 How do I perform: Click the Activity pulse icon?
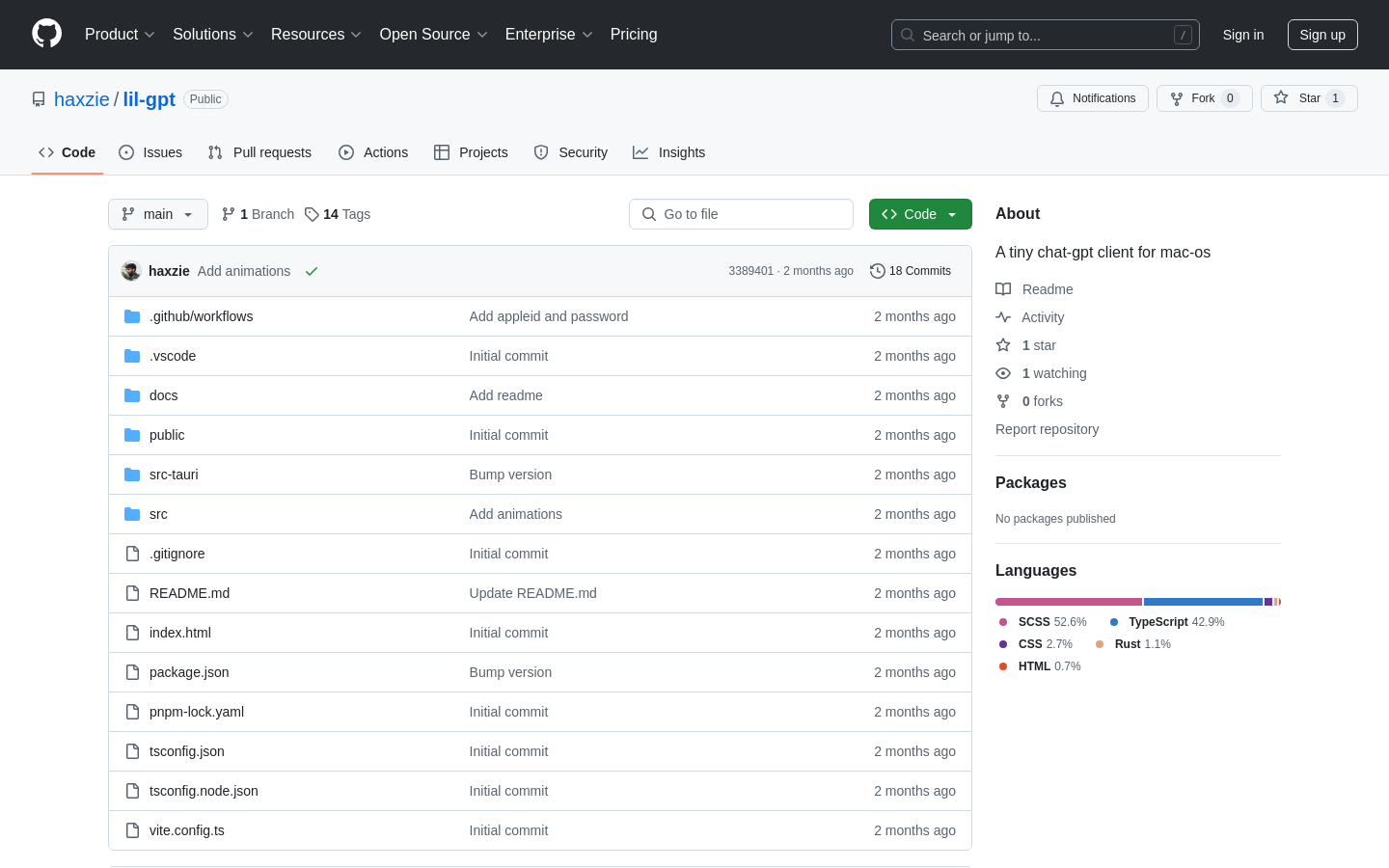point(1003,317)
